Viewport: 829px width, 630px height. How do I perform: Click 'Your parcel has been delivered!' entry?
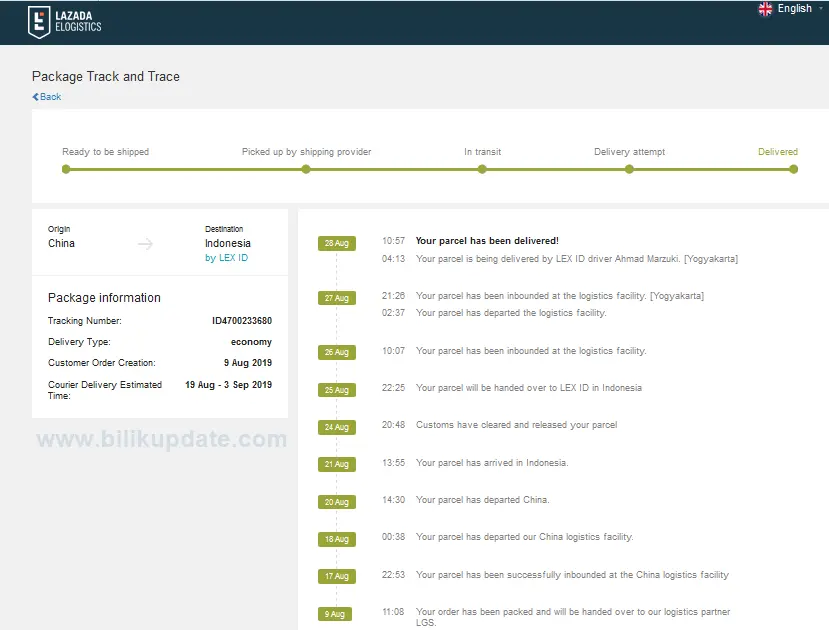487,241
